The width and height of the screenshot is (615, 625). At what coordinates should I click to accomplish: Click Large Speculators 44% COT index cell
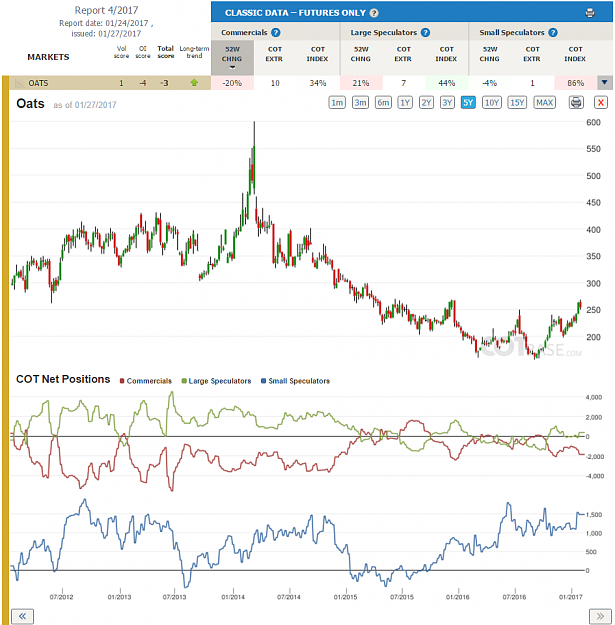446,83
